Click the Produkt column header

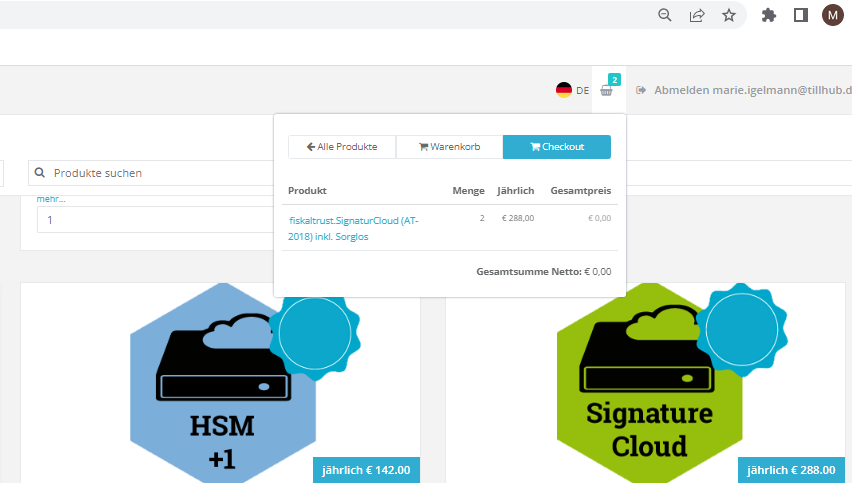pyautogui.click(x=307, y=191)
